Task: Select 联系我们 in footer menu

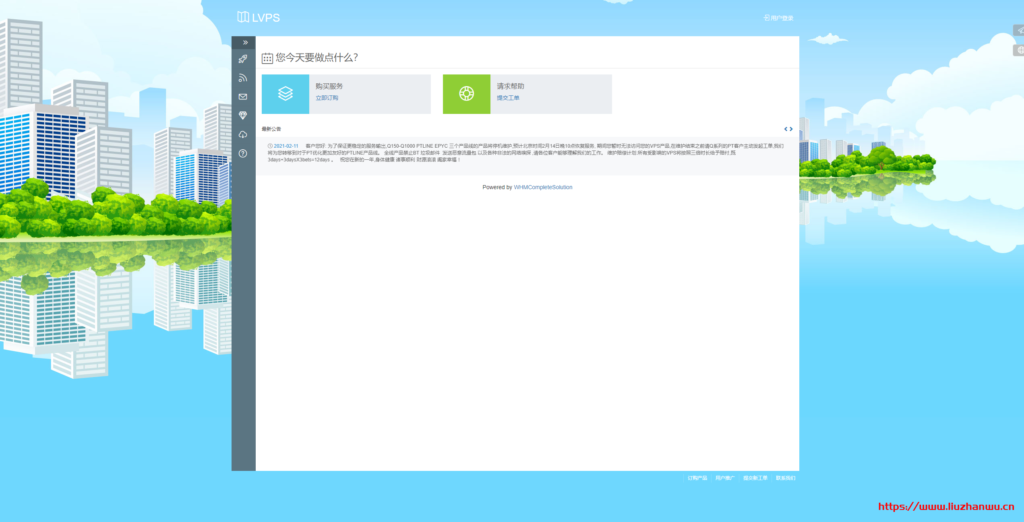Action: [x=786, y=478]
